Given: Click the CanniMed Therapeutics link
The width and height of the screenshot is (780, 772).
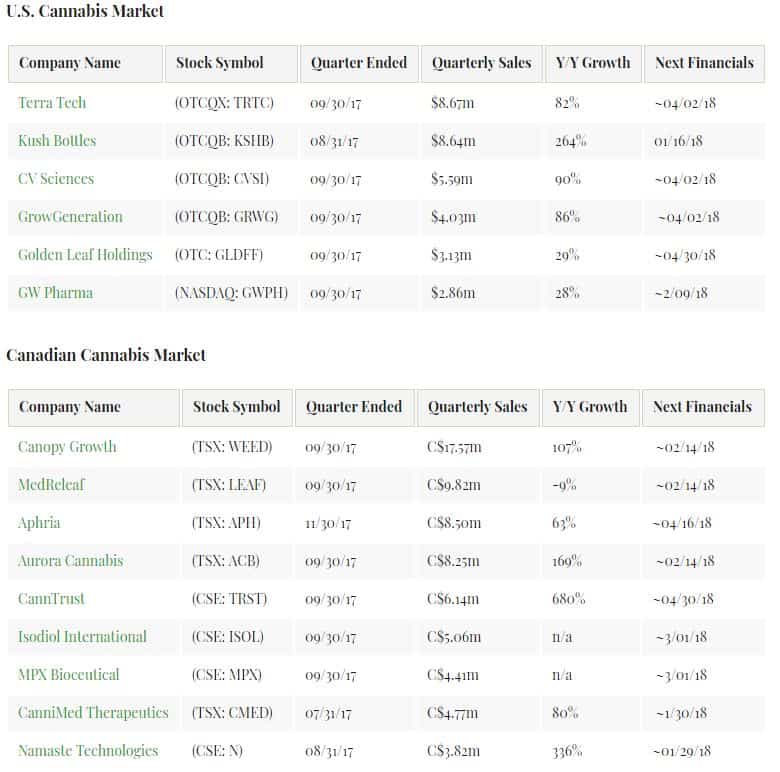Looking at the screenshot, I should click(x=93, y=713).
